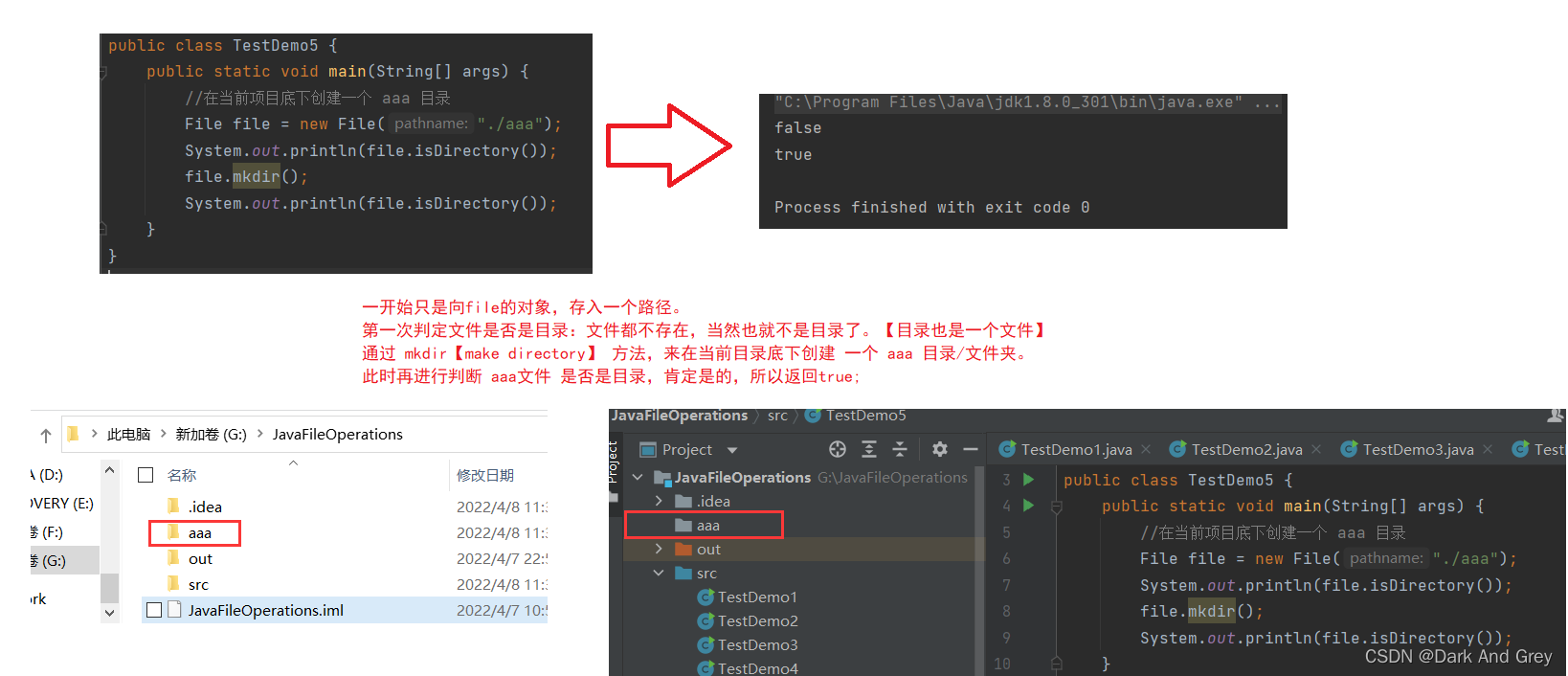Expand the out folder in project tree
This screenshot has width=1568, height=676.
click(x=659, y=549)
